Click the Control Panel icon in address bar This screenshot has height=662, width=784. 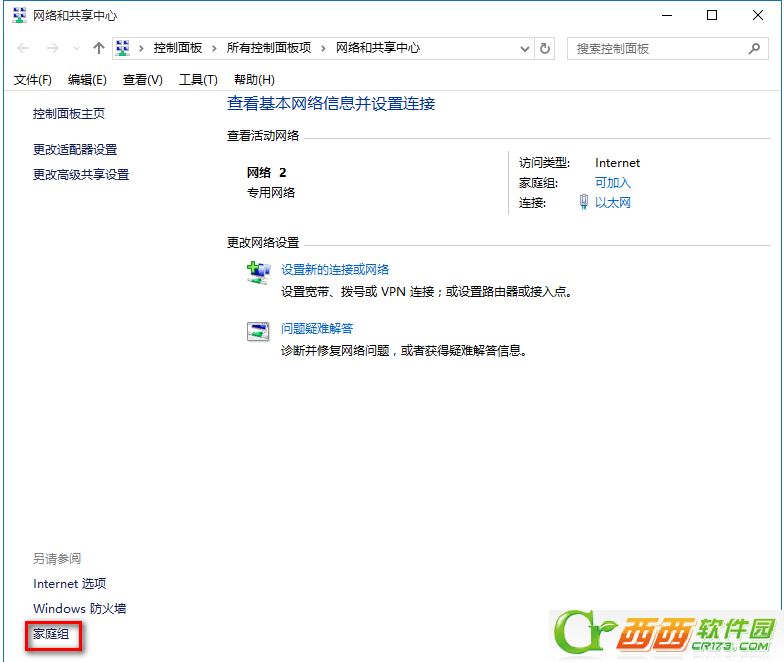122,48
